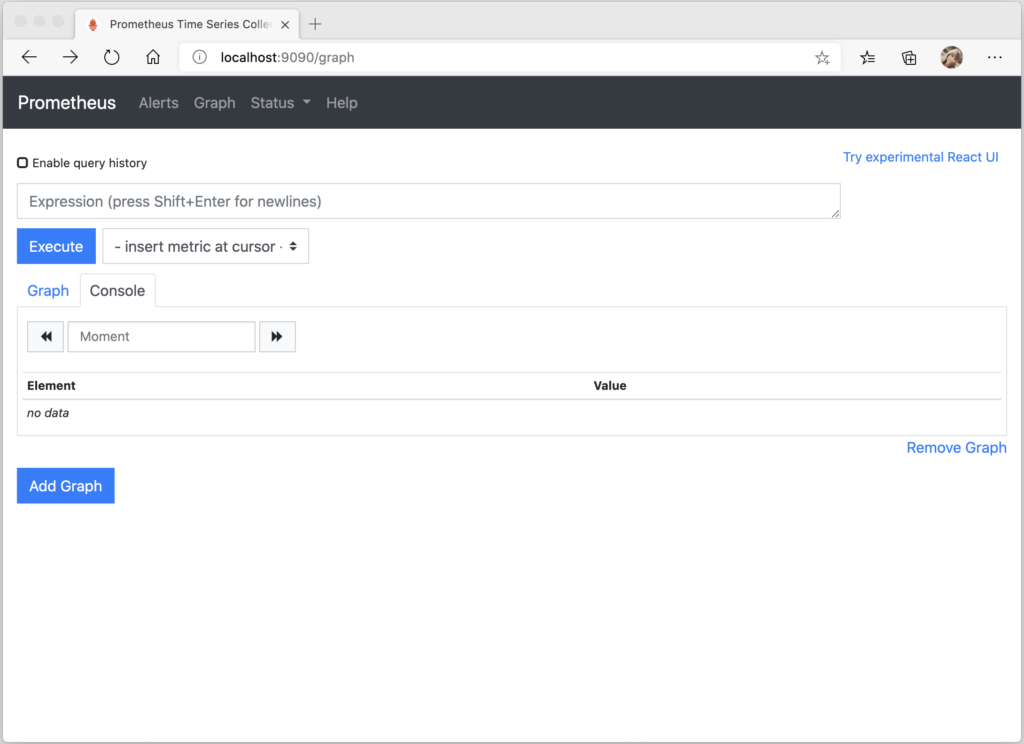Open browser settings and more menu
1024x744 pixels.
click(x=995, y=57)
